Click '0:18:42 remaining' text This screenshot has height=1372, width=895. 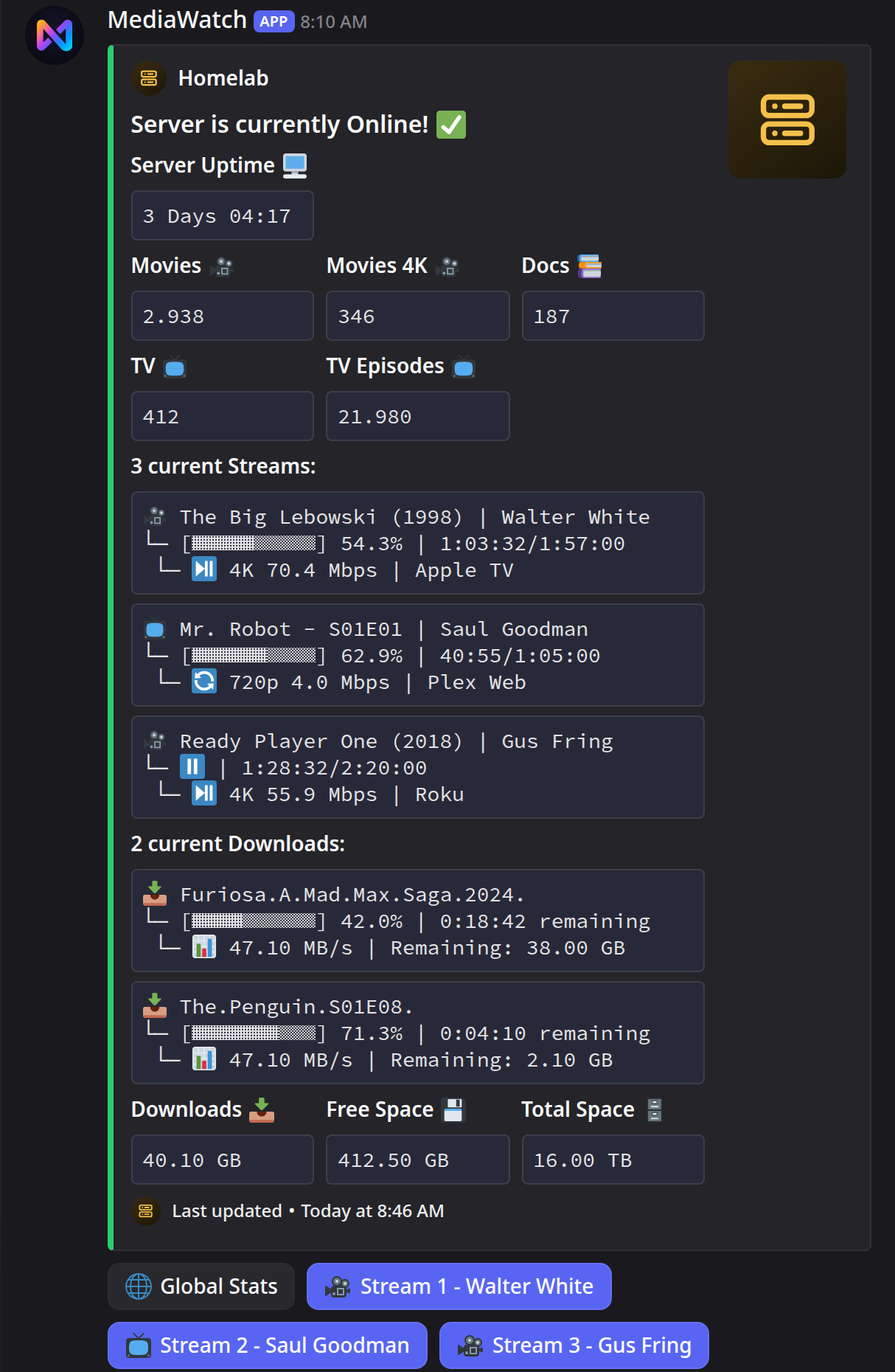click(x=545, y=921)
